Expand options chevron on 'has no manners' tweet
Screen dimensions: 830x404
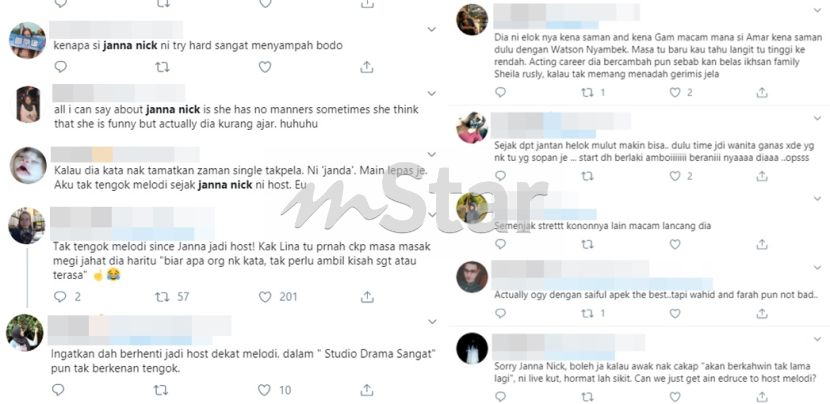tap(431, 93)
